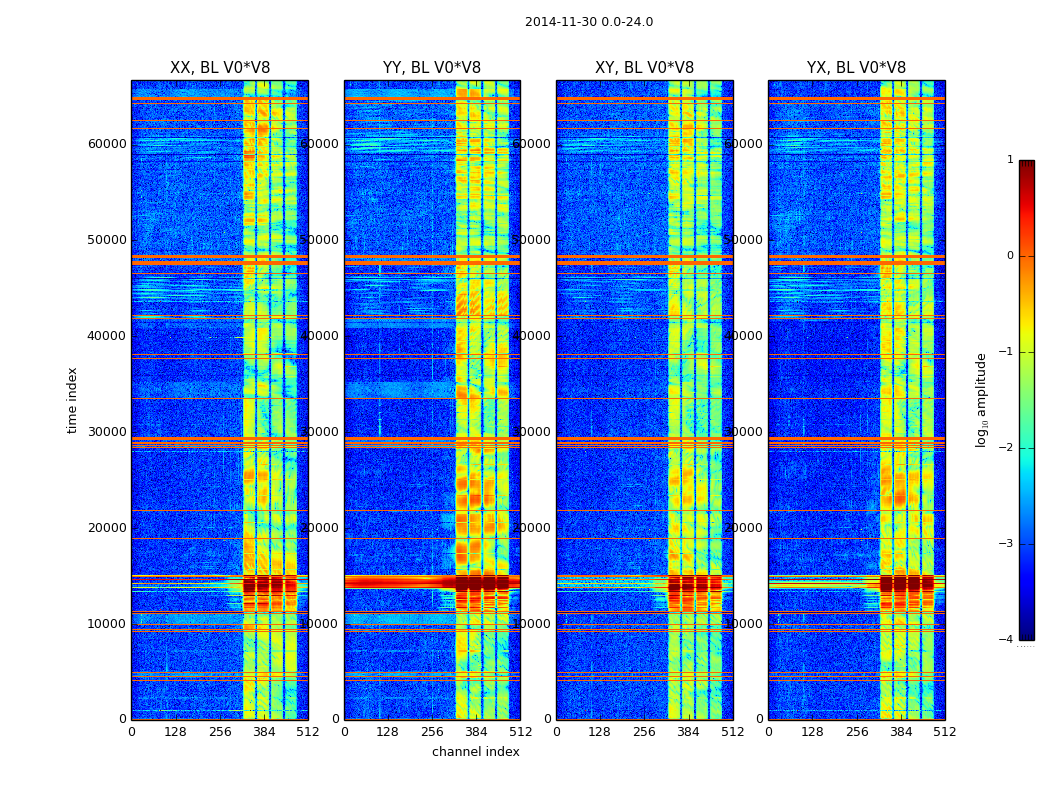Click the 384 x-tick under the YY panel
The image size is (1050, 800).
pos(476,732)
